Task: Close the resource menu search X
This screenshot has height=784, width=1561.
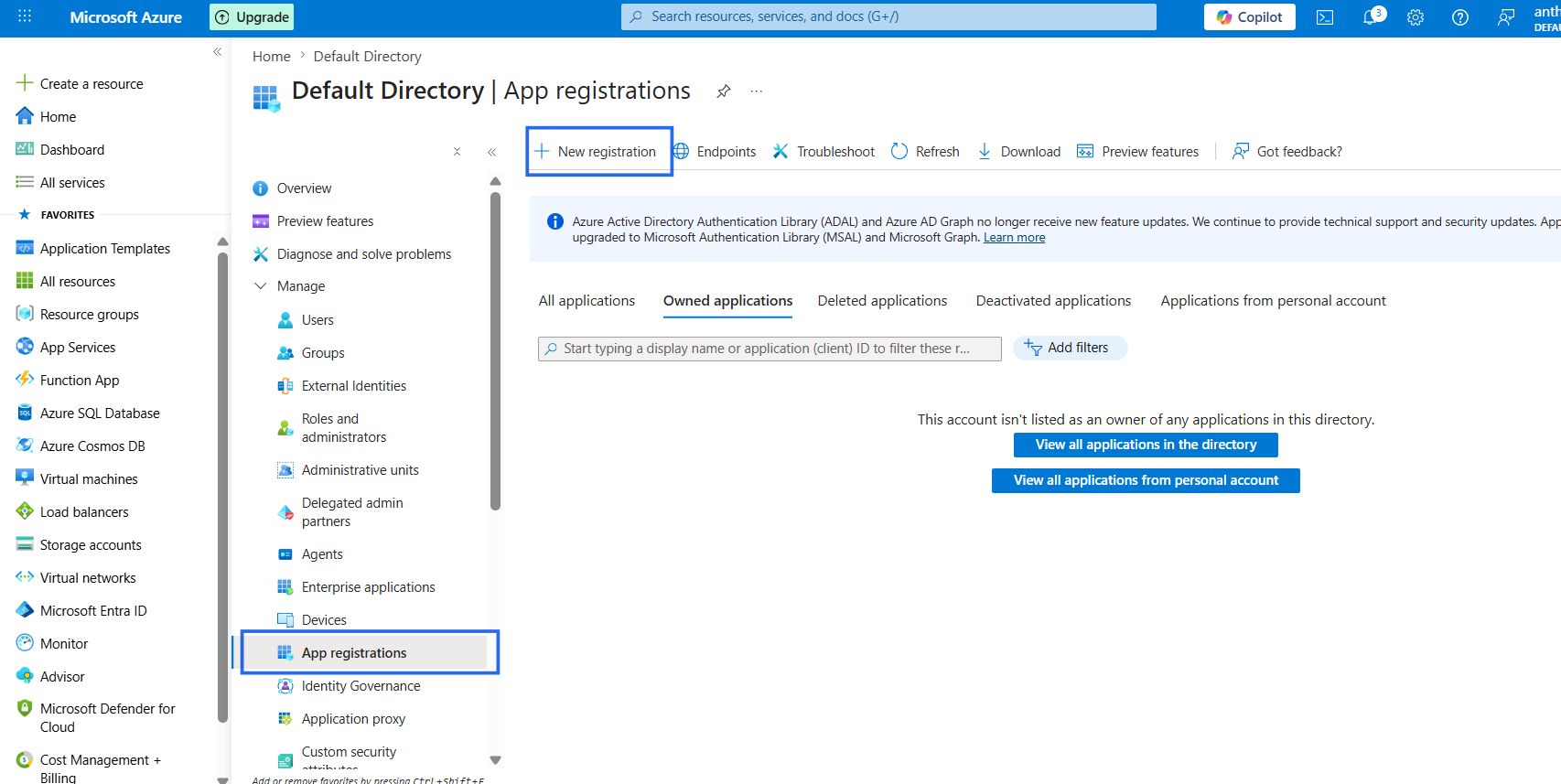Action: click(457, 152)
